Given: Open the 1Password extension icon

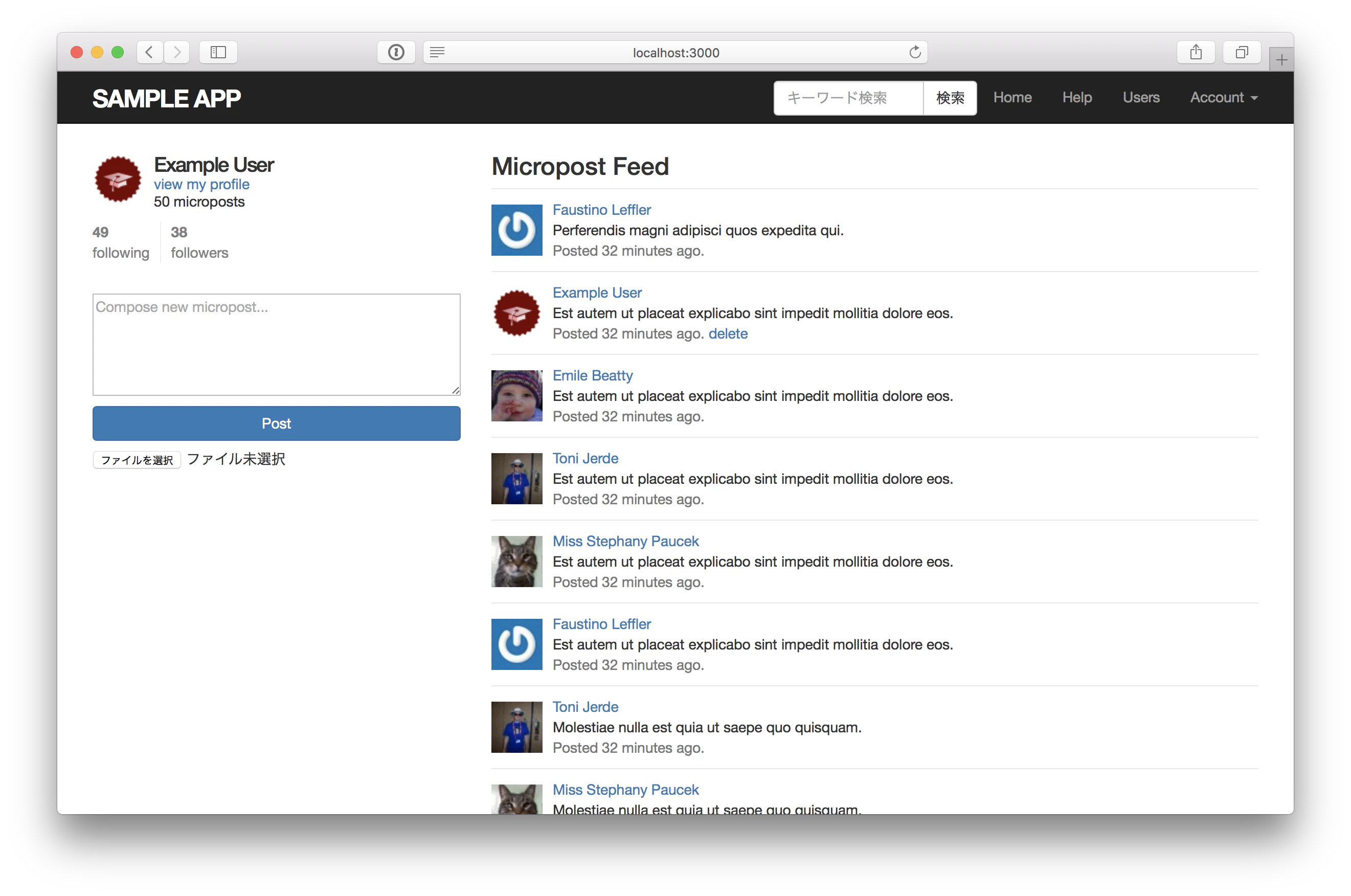Looking at the screenshot, I should (x=396, y=53).
